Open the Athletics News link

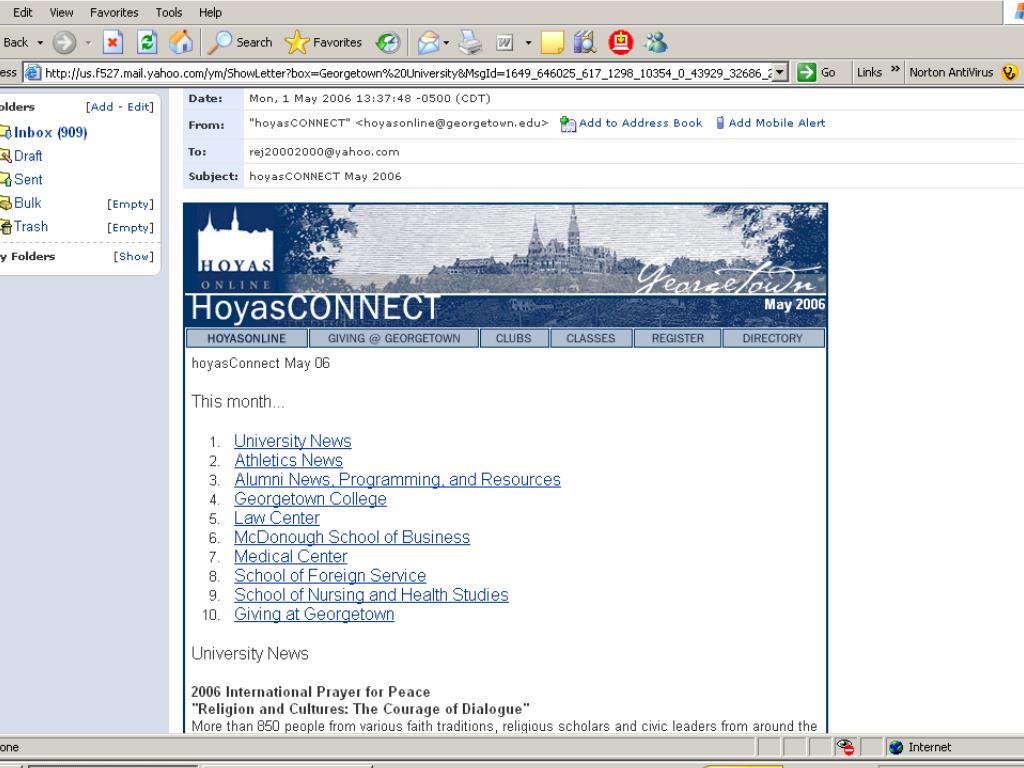(288, 460)
